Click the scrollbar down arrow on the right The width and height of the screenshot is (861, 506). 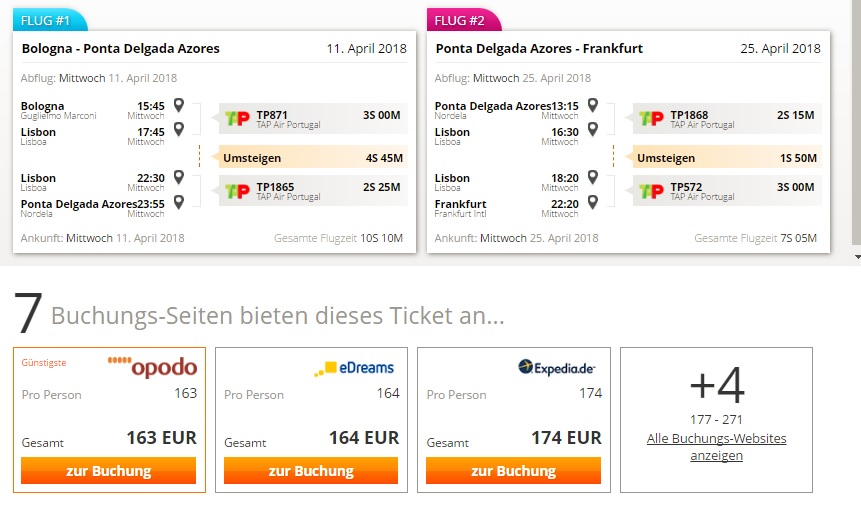[857, 257]
